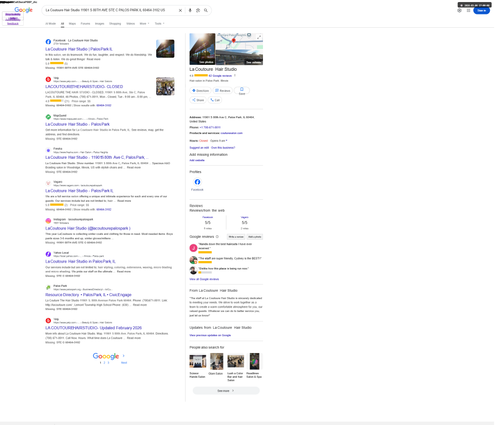Screen dimensions: 500x425
Task: Click Own this business? link
Action: [x=223, y=148]
